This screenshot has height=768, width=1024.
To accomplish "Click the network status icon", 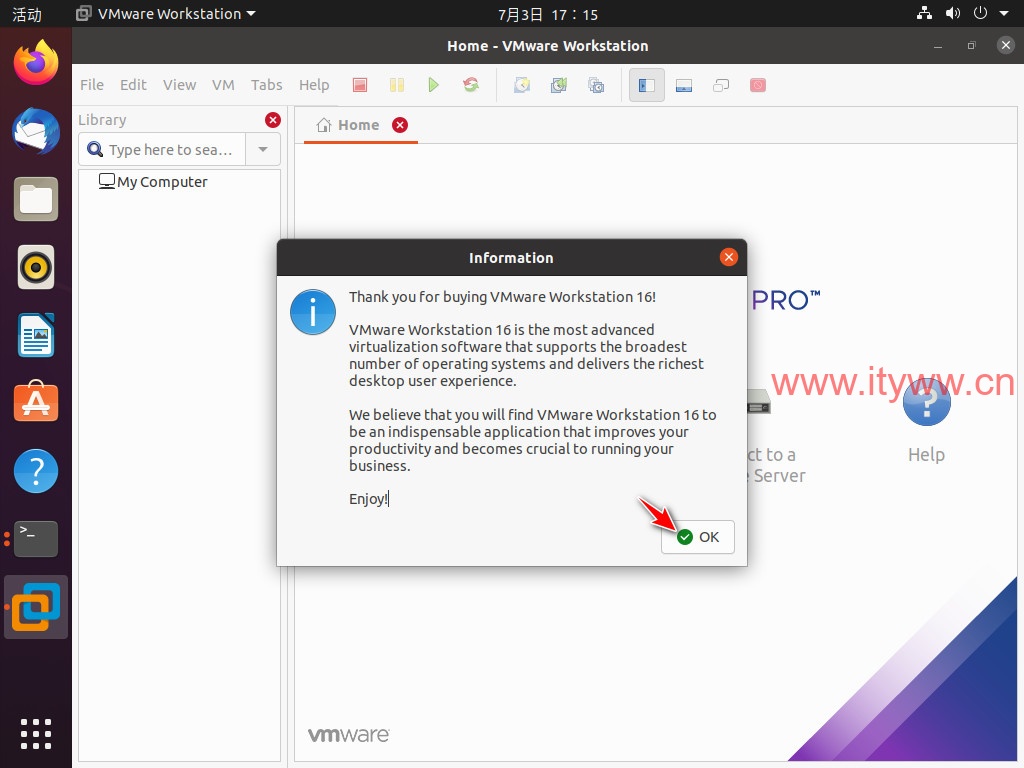I will (x=924, y=13).
